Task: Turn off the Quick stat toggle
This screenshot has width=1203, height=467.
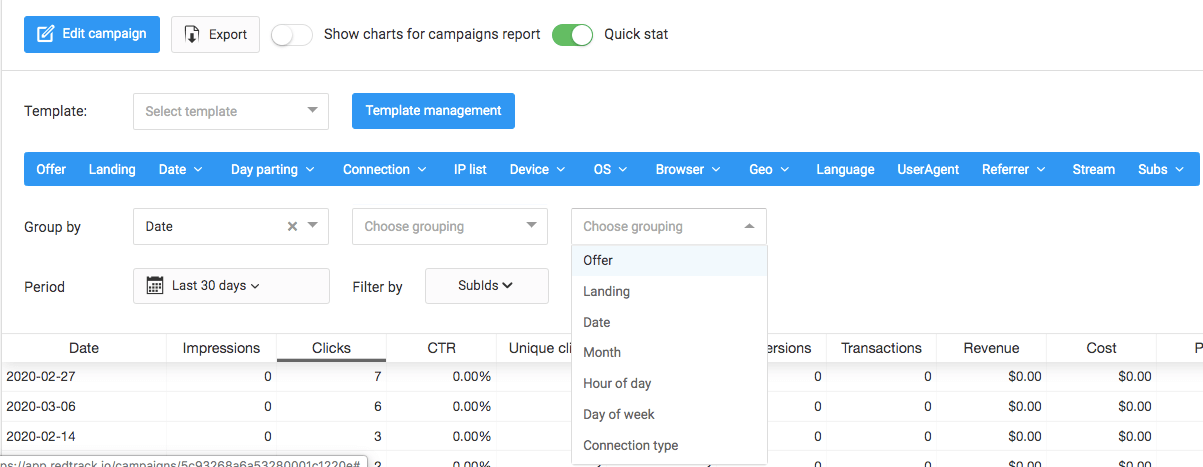Action: pos(573,35)
